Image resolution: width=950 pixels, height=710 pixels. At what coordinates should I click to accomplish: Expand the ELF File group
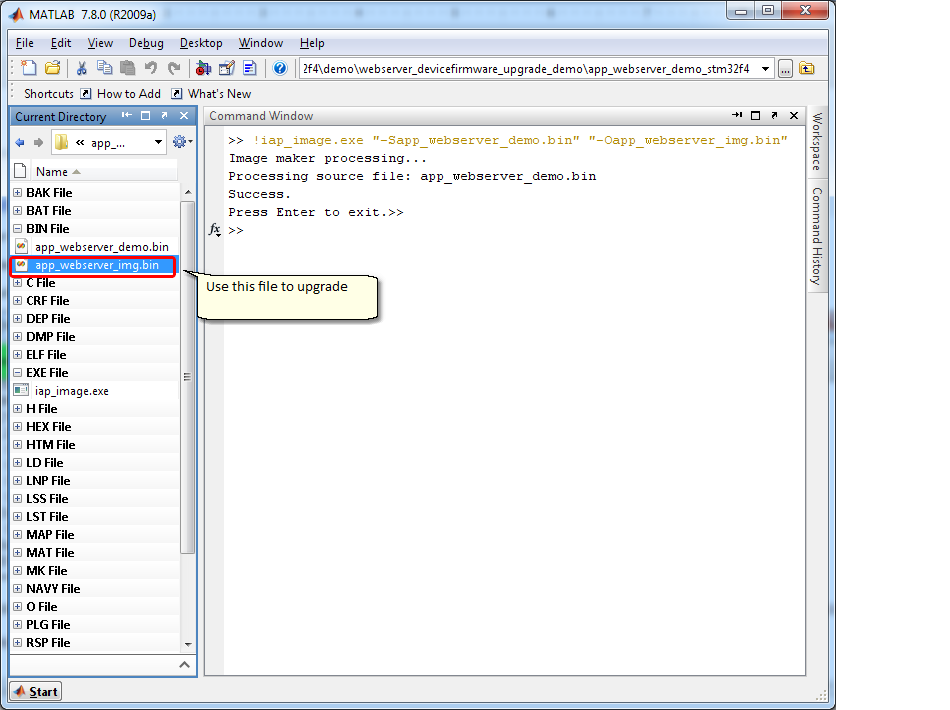click(18, 354)
